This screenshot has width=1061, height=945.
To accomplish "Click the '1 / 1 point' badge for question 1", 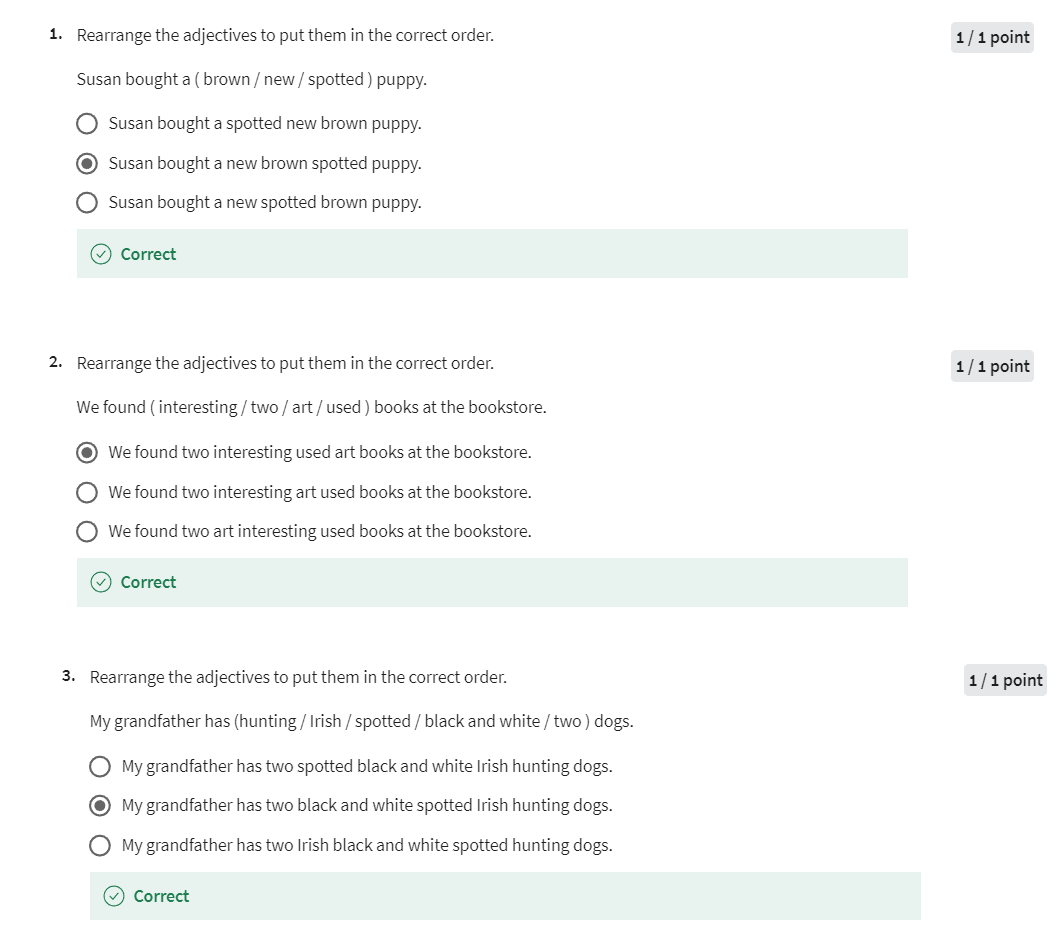I will 992,37.
